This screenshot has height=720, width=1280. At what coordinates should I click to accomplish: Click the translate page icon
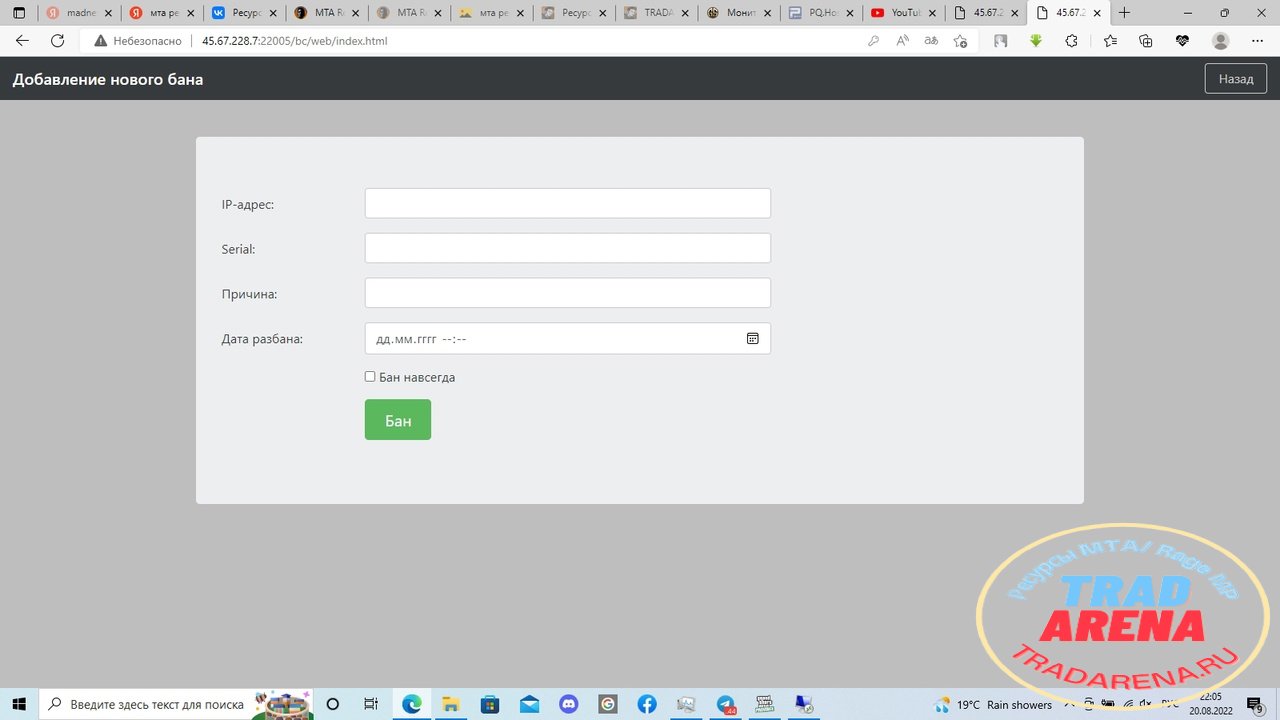(931, 41)
